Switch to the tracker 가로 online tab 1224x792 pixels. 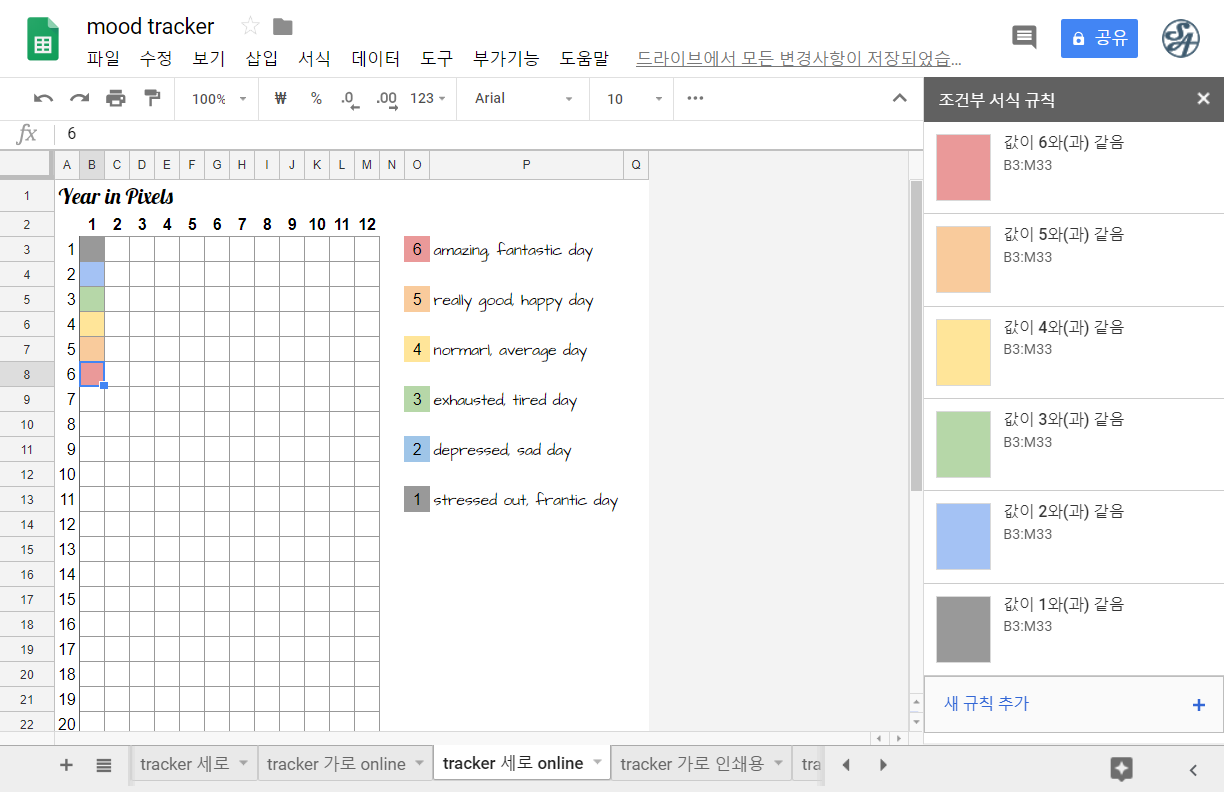(x=335, y=764)
